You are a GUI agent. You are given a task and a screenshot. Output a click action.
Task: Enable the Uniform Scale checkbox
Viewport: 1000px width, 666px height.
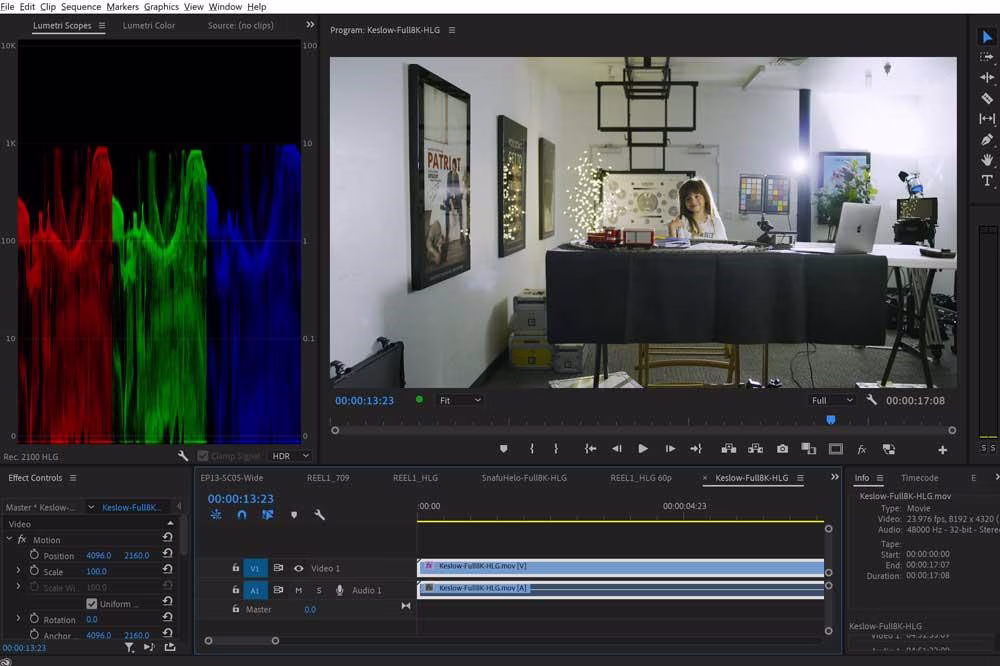coord(92,604)
